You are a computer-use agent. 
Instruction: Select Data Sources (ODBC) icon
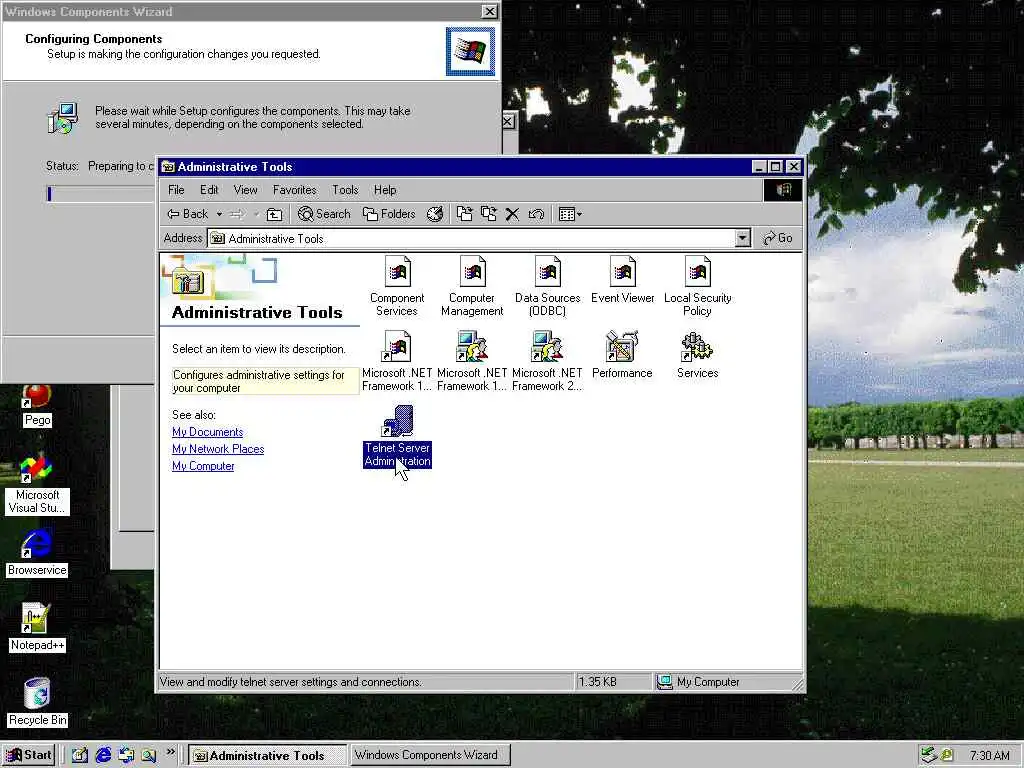(x=547, y=286)
